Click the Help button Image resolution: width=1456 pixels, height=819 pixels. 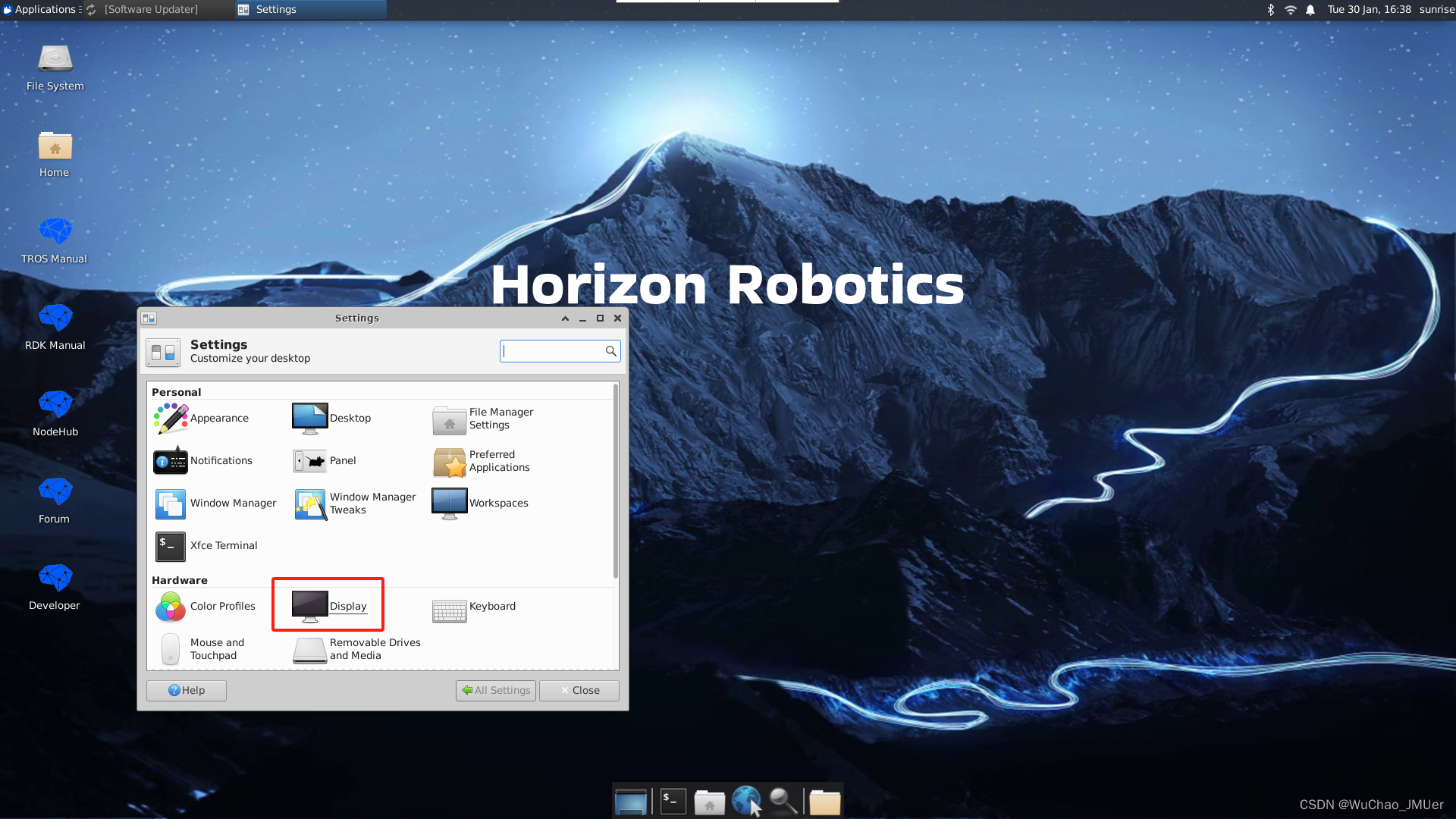[x=187, y=690]
